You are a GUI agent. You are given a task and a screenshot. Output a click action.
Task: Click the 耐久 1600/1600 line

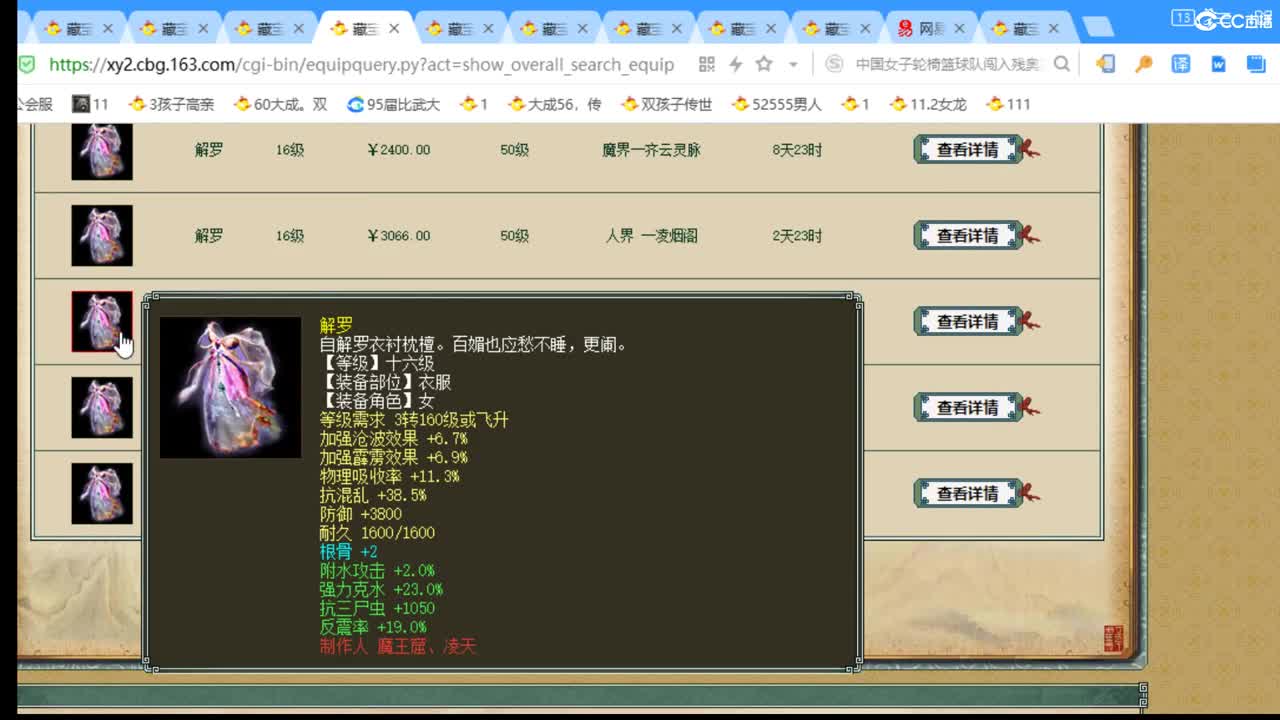[x=377, y=533]
